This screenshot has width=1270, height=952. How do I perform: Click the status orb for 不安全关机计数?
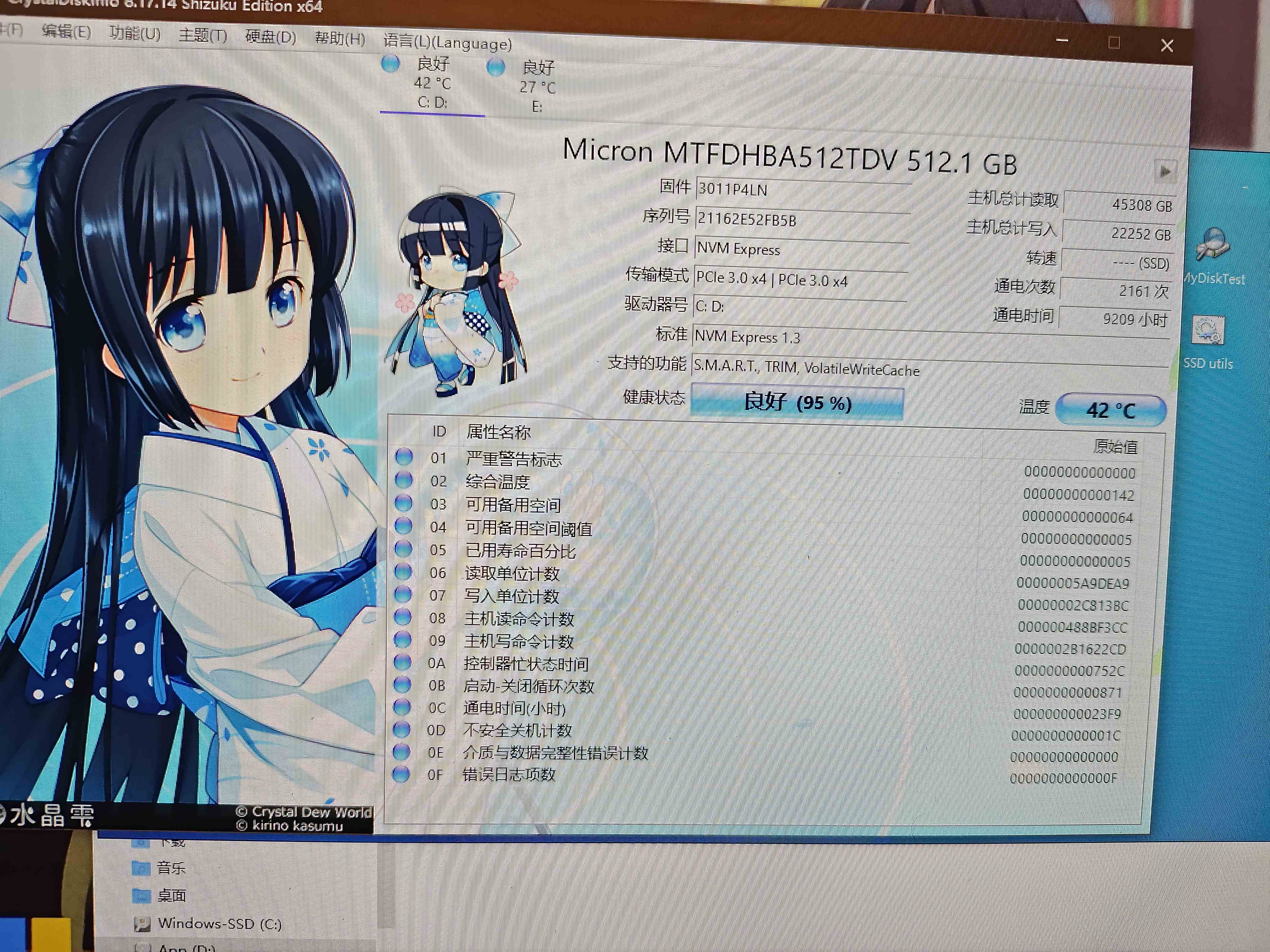pos(402,730)
